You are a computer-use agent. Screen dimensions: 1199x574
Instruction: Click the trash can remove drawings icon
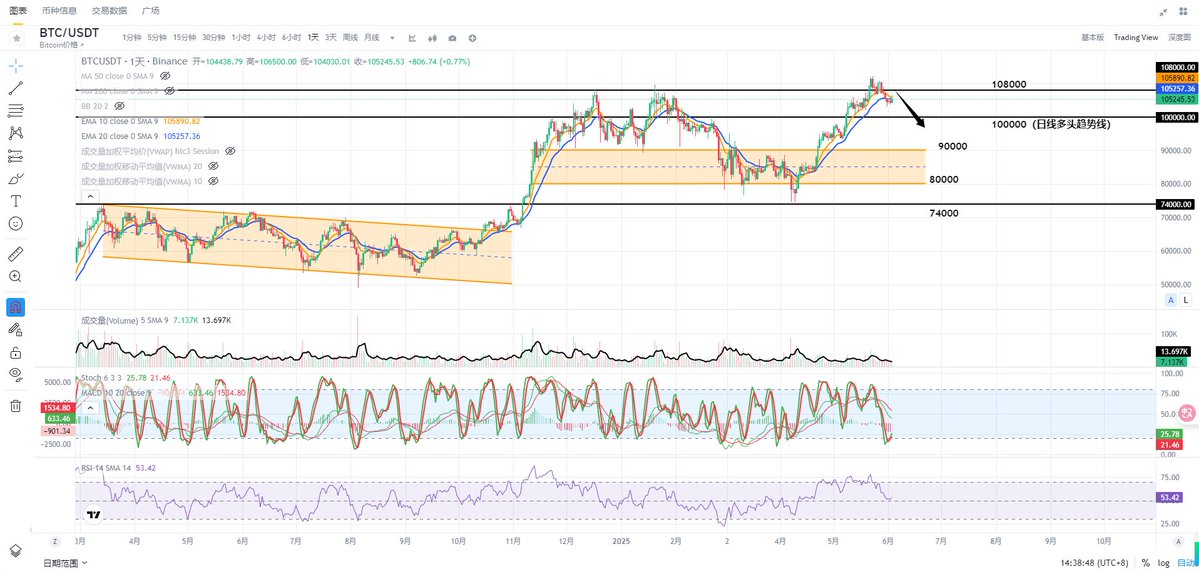15,406
